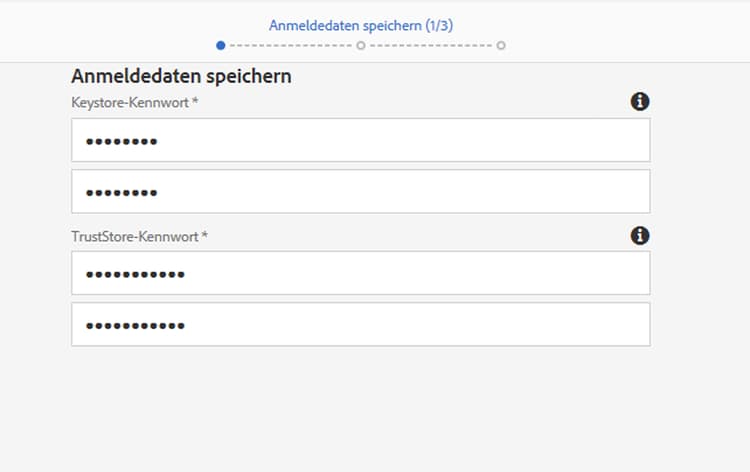
Task: Click the Keystore-Kennwort field label
Action: pos(130,102)
